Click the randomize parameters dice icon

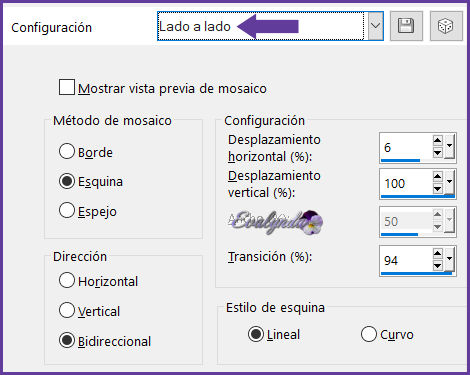pos(446,26)
